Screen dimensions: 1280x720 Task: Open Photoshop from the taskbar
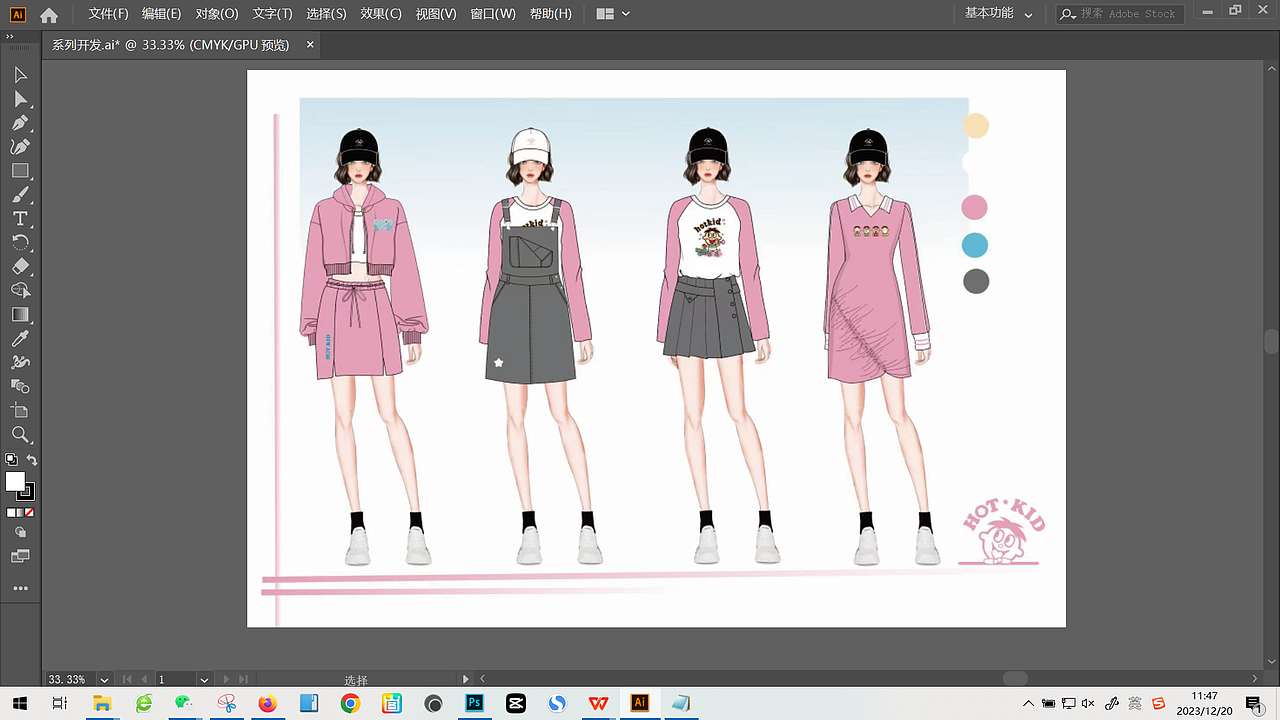(x=475, y=703)
